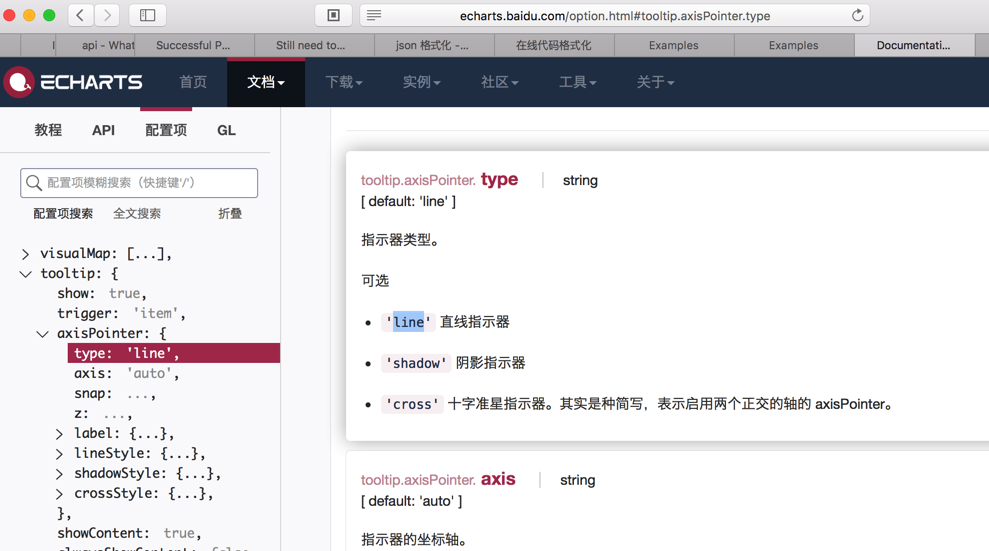Expand the visualMap tree chevron
The image size is (989, 551).
pos(25,254)
